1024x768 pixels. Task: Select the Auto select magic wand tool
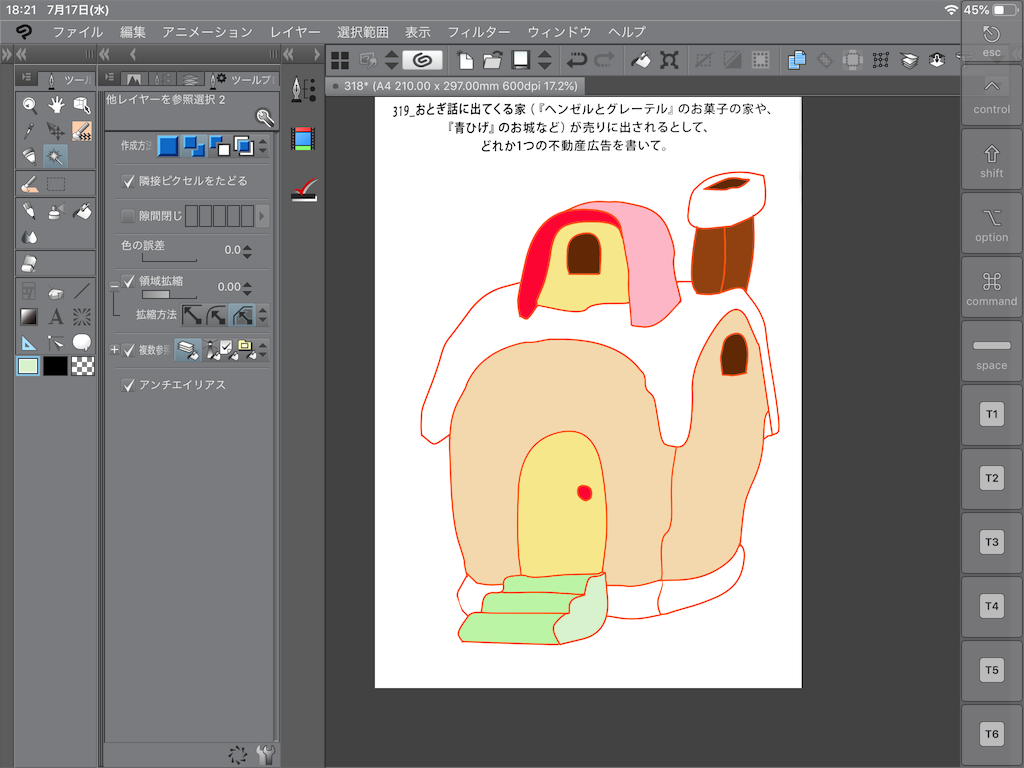[x=56, y=156]
